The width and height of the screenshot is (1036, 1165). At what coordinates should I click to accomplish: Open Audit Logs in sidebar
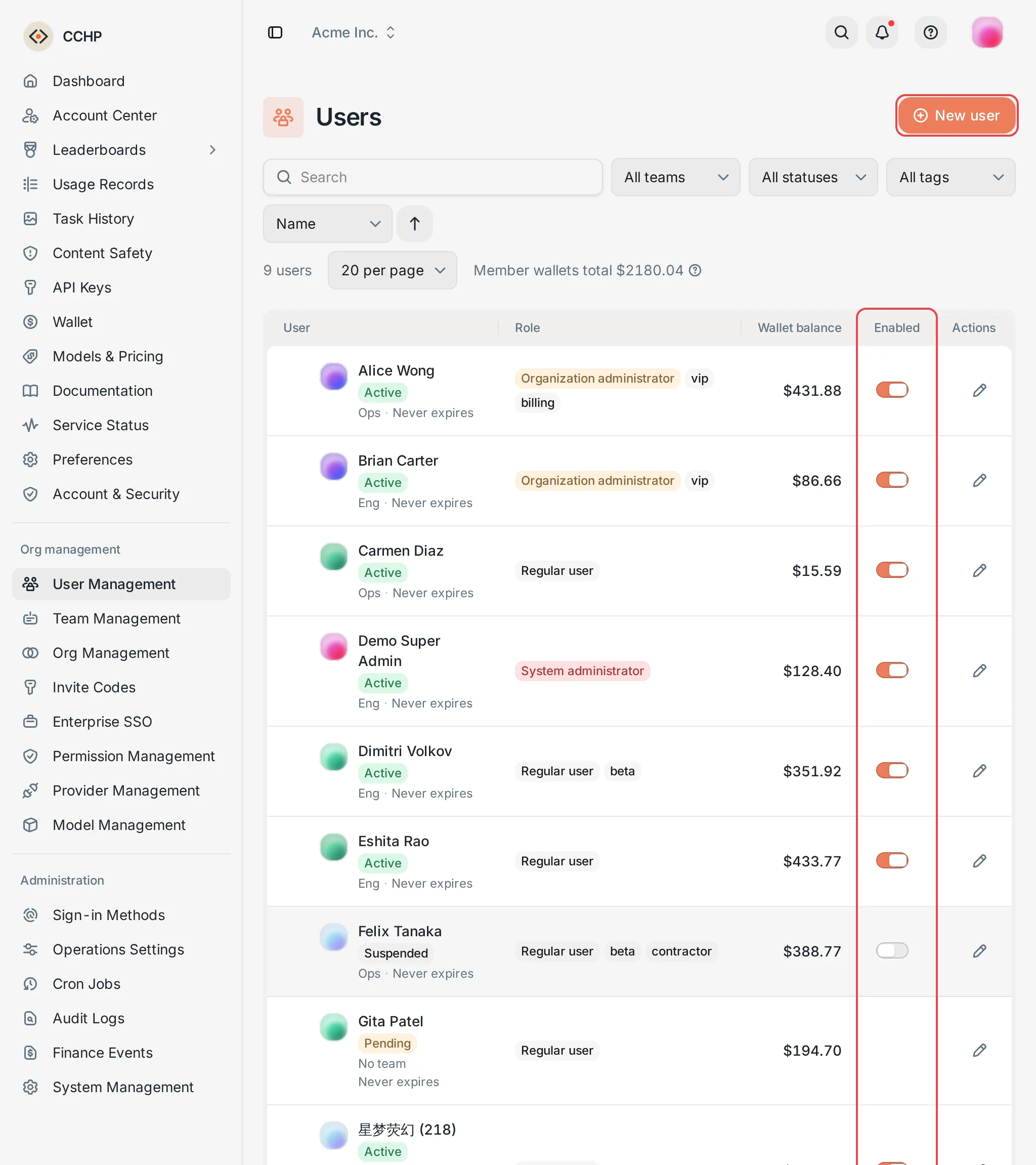point(121,1018)
